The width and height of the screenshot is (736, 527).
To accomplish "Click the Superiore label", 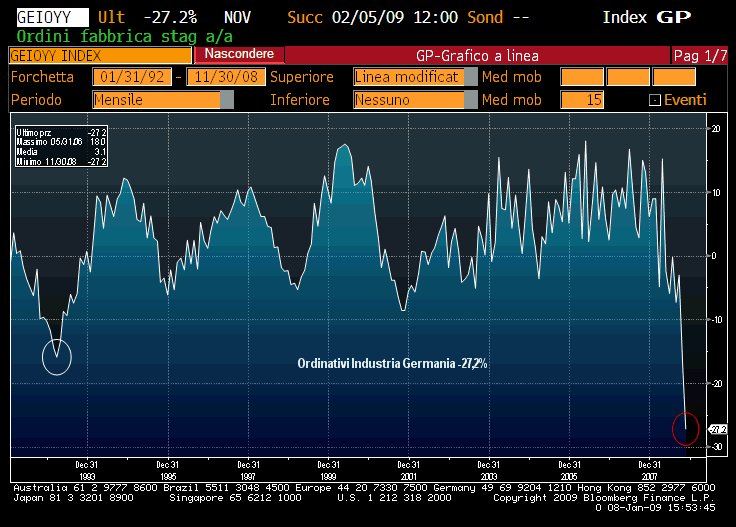I will coord(302,76).
